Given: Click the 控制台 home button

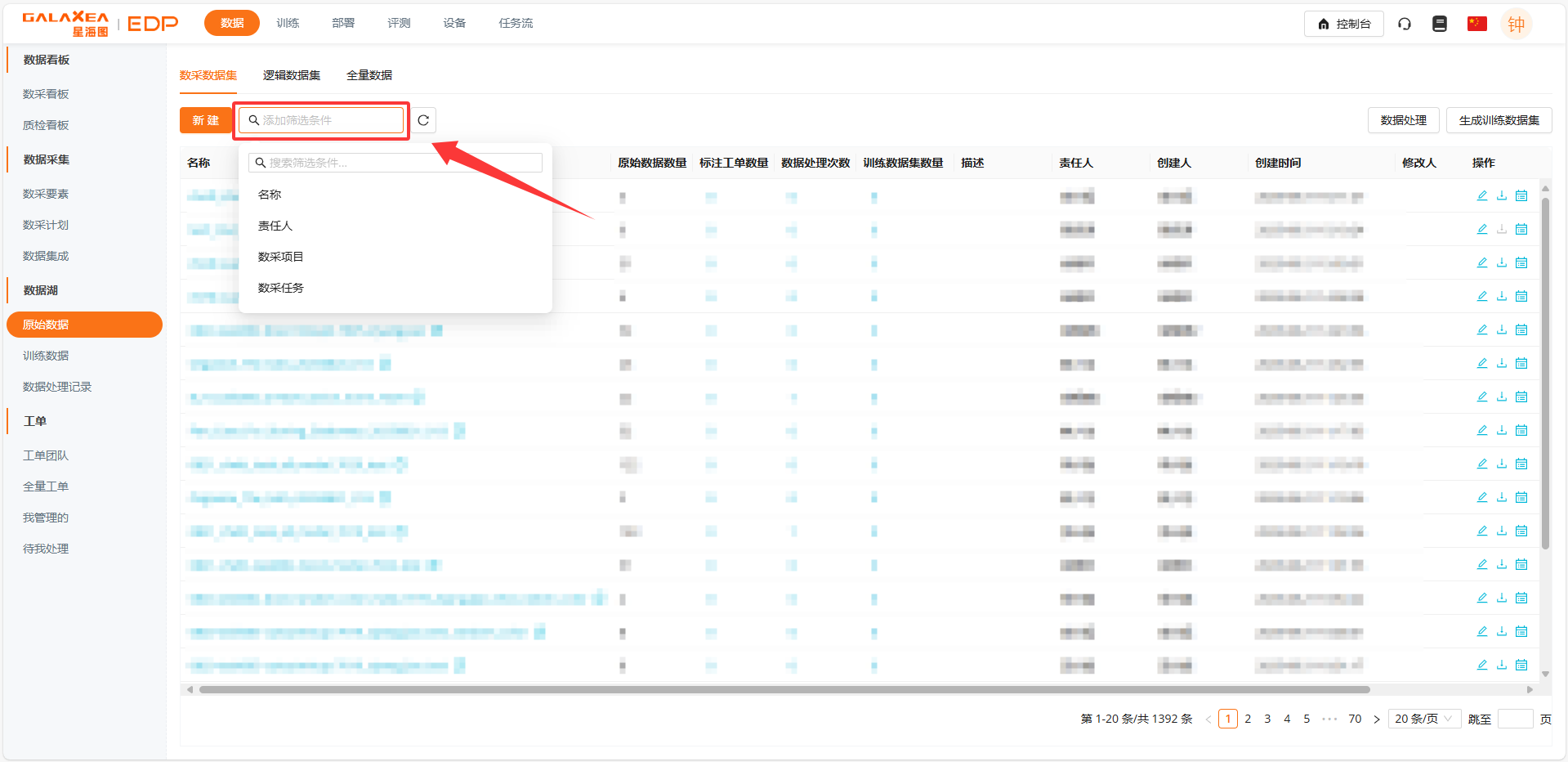Looking at the screenshot, I should pyautogui.click(x=1344, y=24).
